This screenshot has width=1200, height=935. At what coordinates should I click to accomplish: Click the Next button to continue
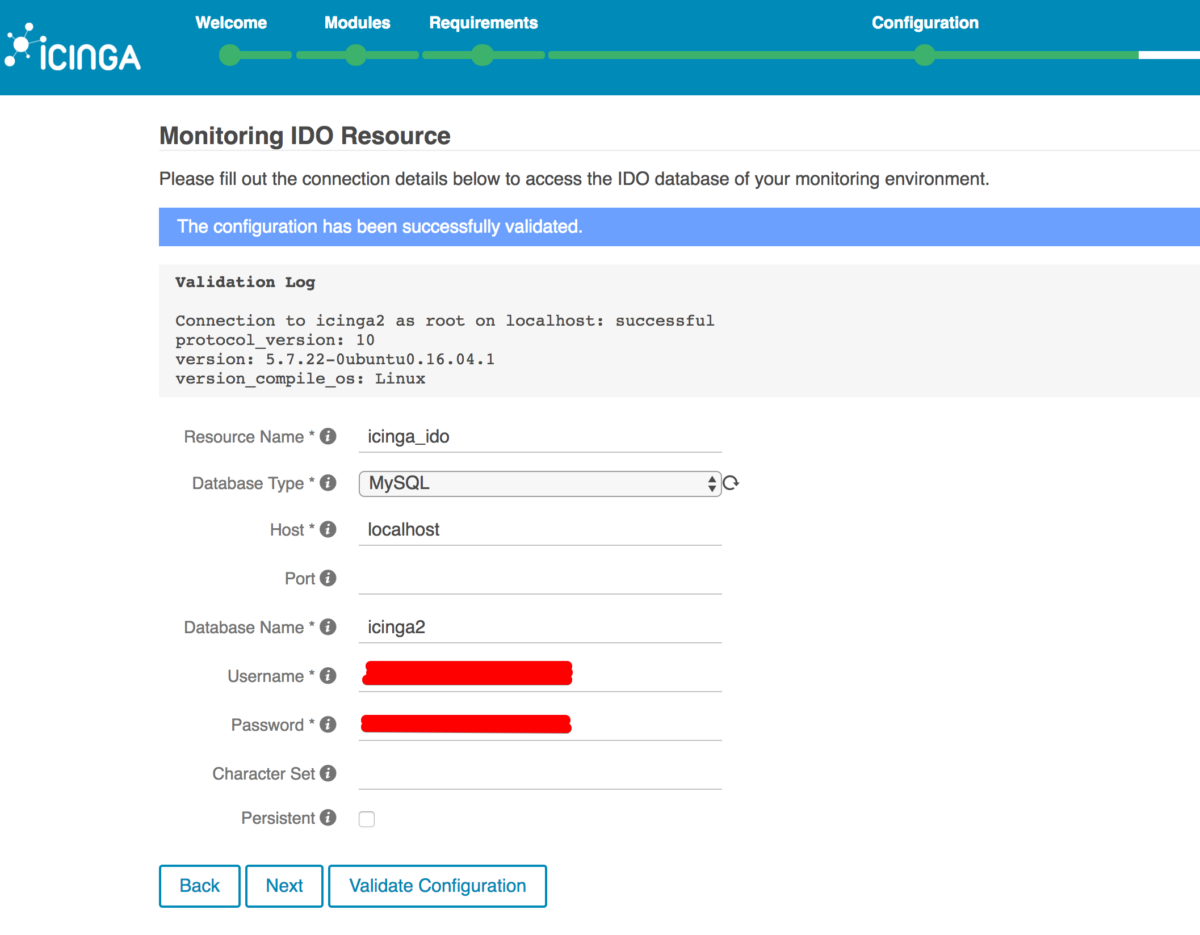click(284, 886)
